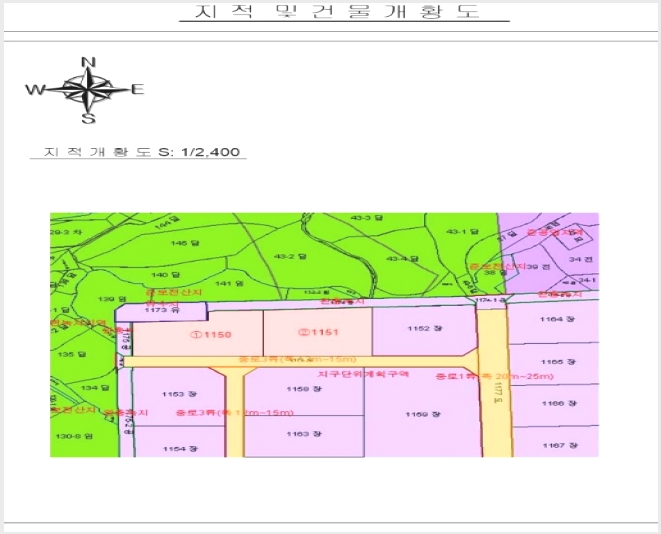Click the '1164 장' parcel label
The height and width of the screenshot is (534, 661).
pyautogui.click(x=557, y=319)
